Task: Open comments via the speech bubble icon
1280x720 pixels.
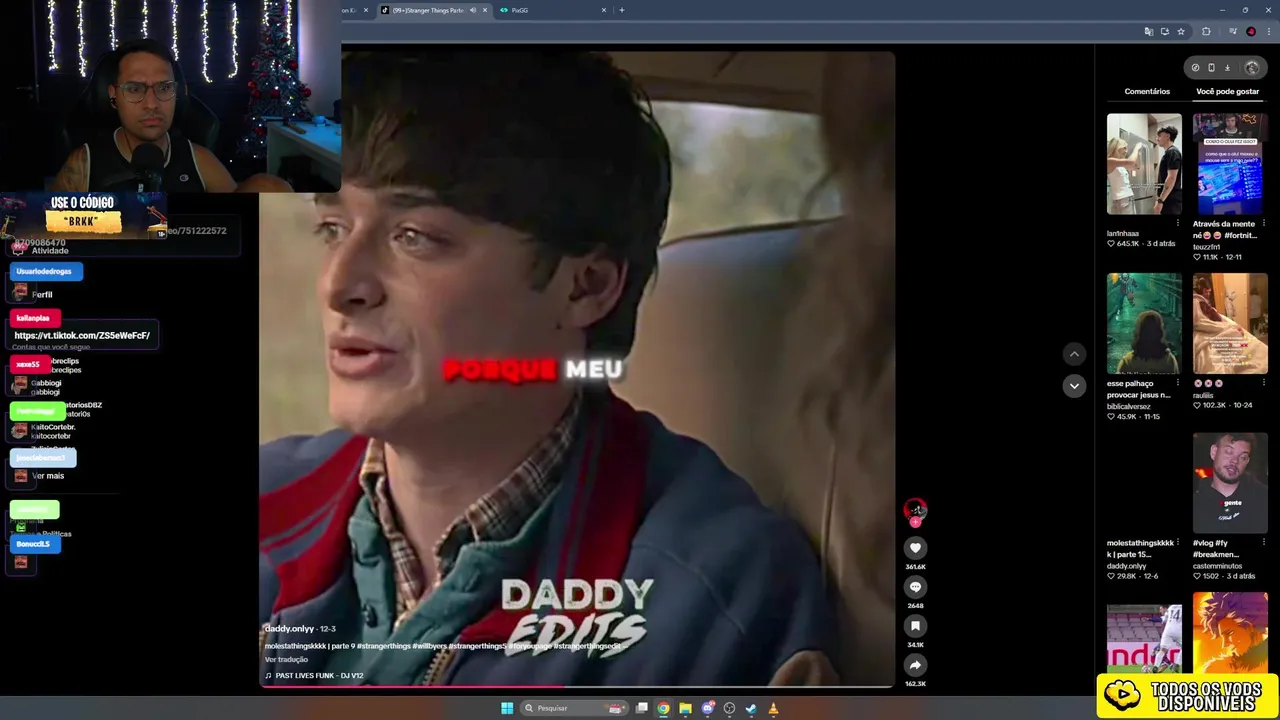Action: pyautogui.click(x=915, y=587)
